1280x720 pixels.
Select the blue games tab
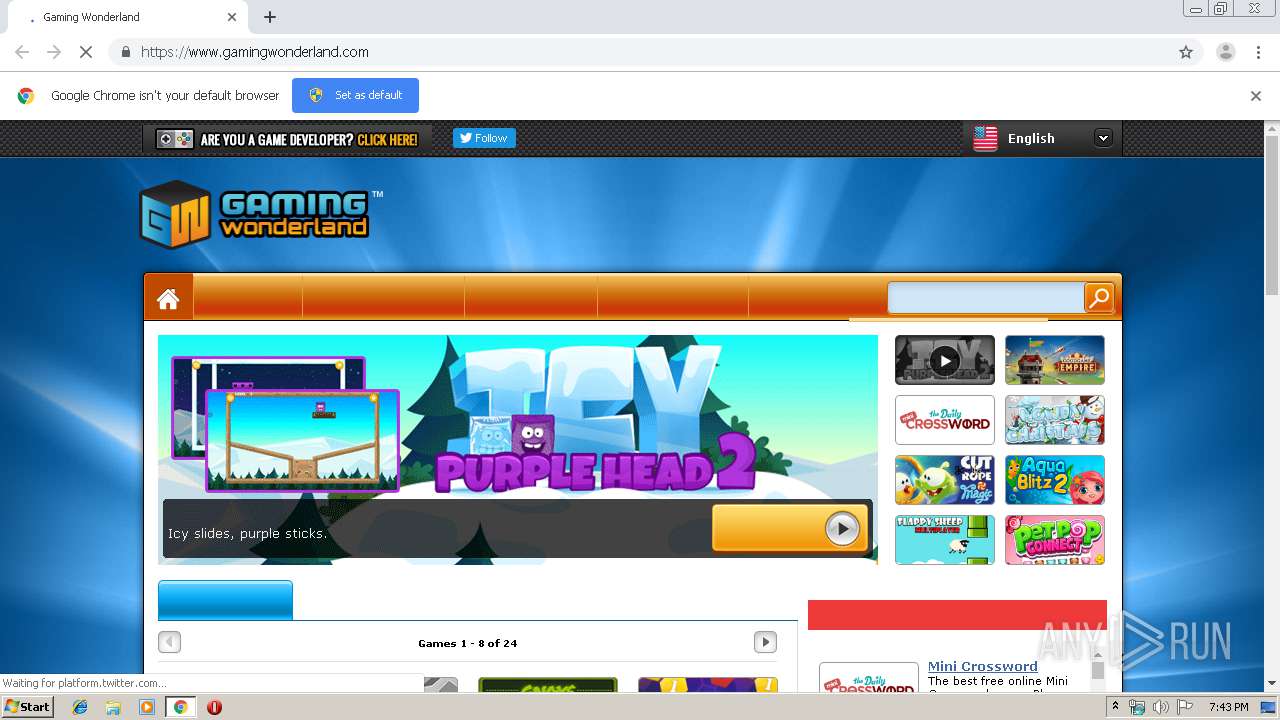tap(225, 600)
